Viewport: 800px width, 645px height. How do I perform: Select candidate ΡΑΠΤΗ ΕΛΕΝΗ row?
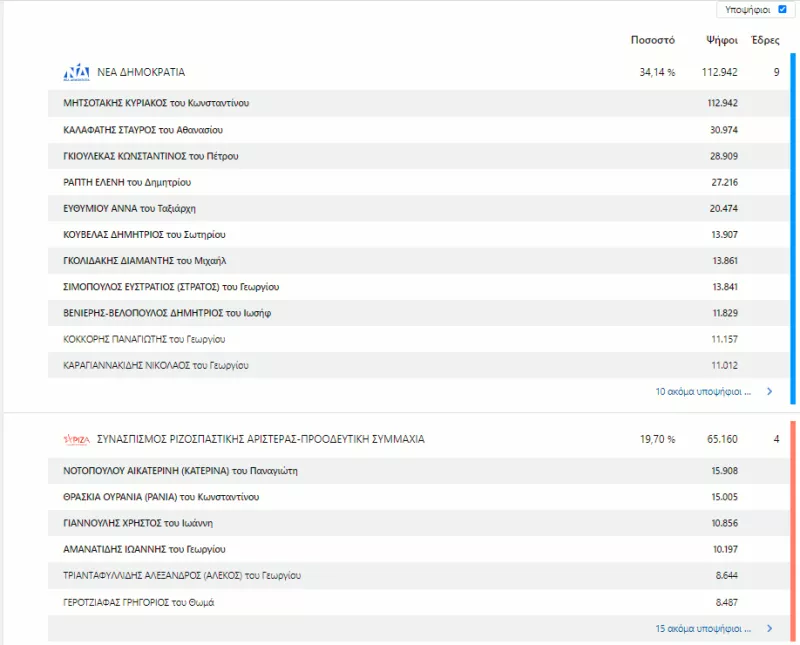coord(418,182)
